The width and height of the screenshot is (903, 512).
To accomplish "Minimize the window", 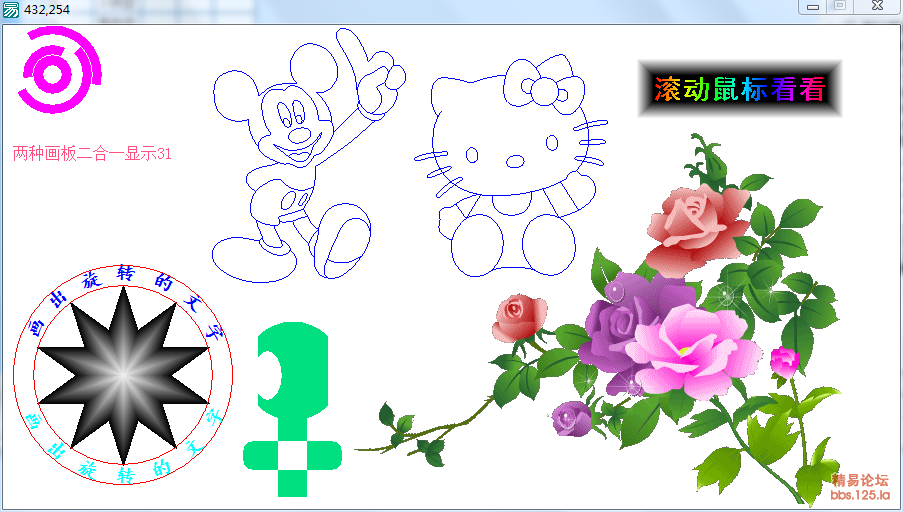I will [x=813, y=7].
